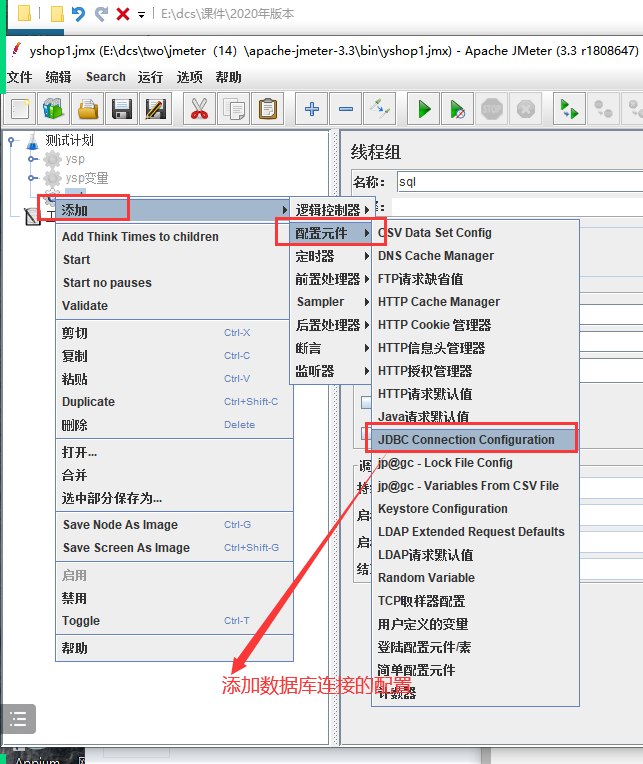This screenshot has width=643, height=764.
Task: Click the Remote start all icon
Action: click(x=569, y=109)
